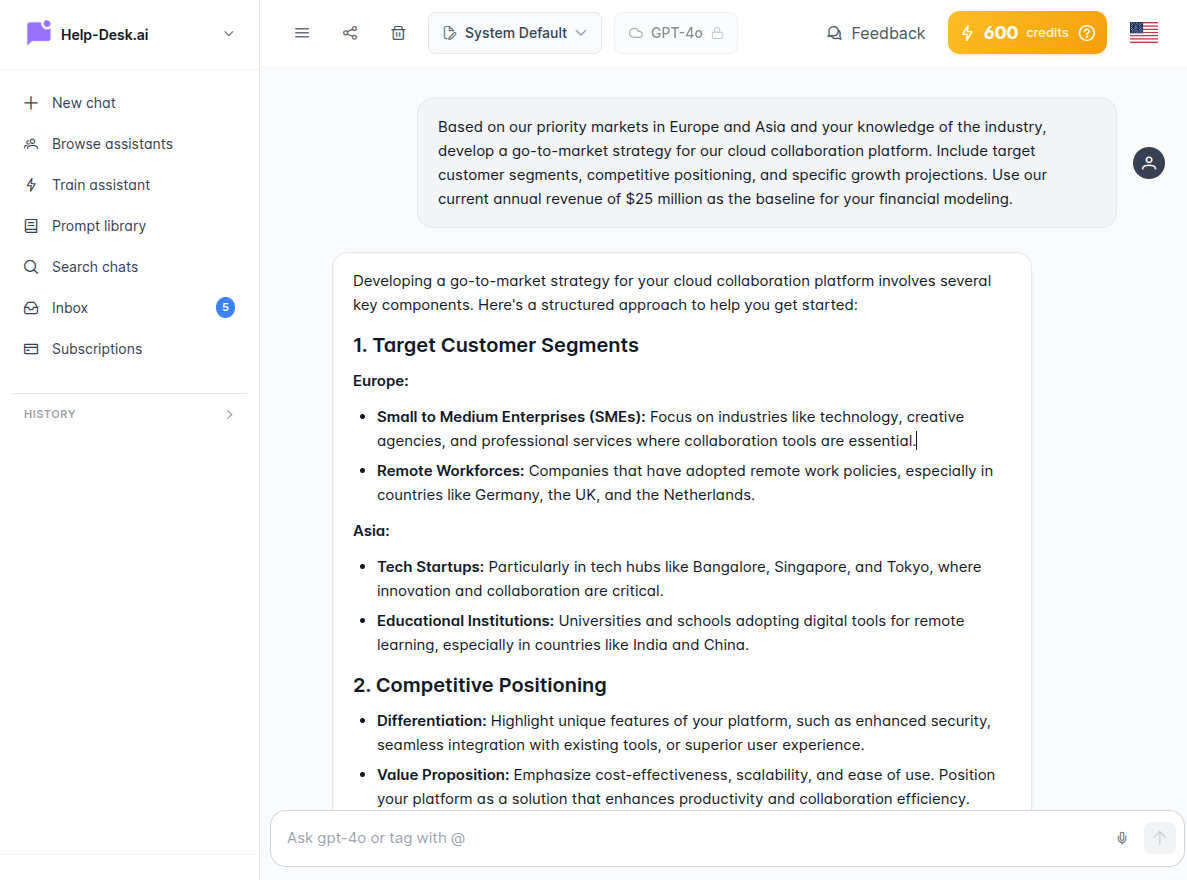Click the Feedback button

coord(875,32)
